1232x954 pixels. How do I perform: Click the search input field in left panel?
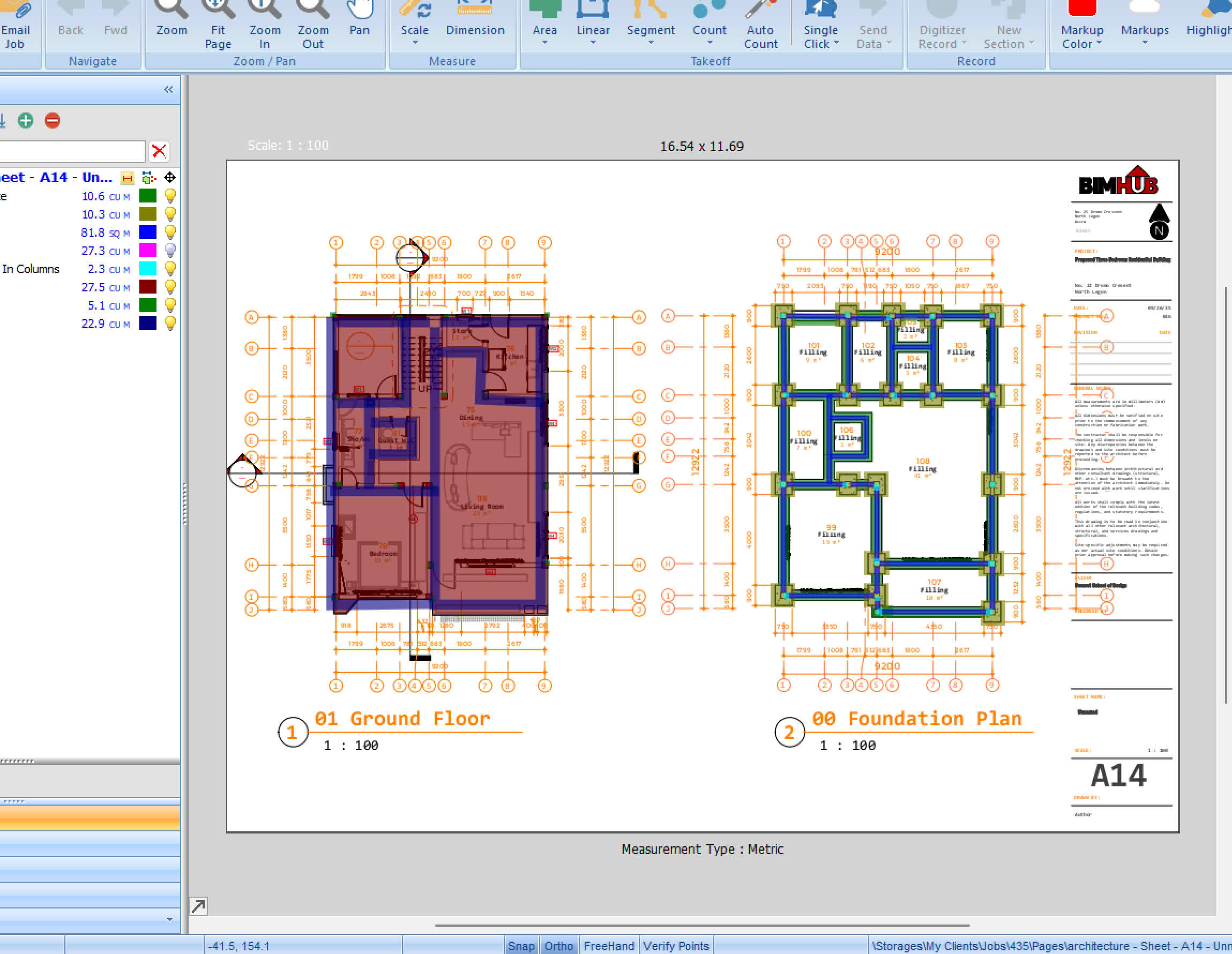pos(72,151)
